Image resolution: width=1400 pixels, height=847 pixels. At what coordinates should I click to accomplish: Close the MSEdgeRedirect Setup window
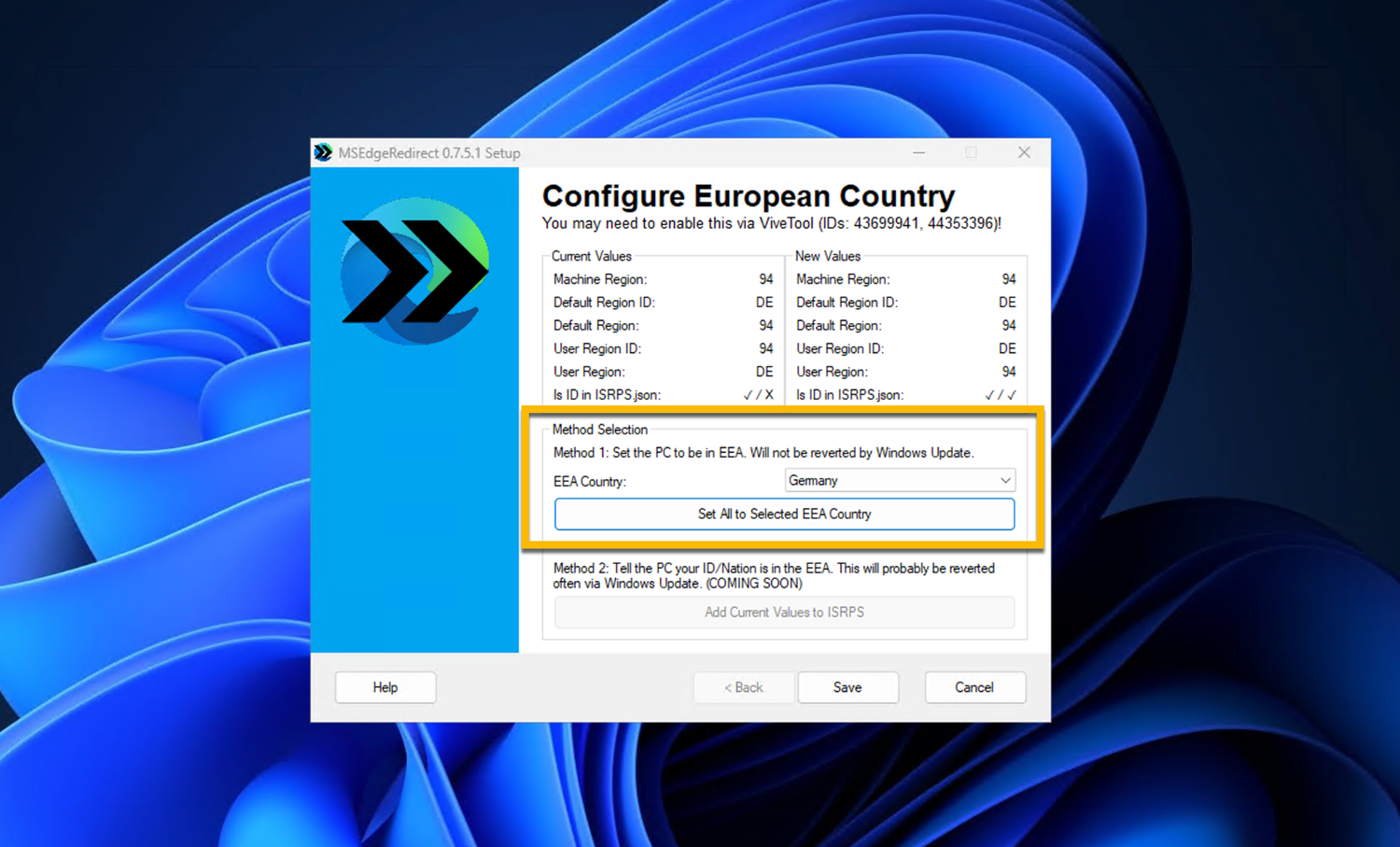pyautogui.click(x=1024, y=152)
